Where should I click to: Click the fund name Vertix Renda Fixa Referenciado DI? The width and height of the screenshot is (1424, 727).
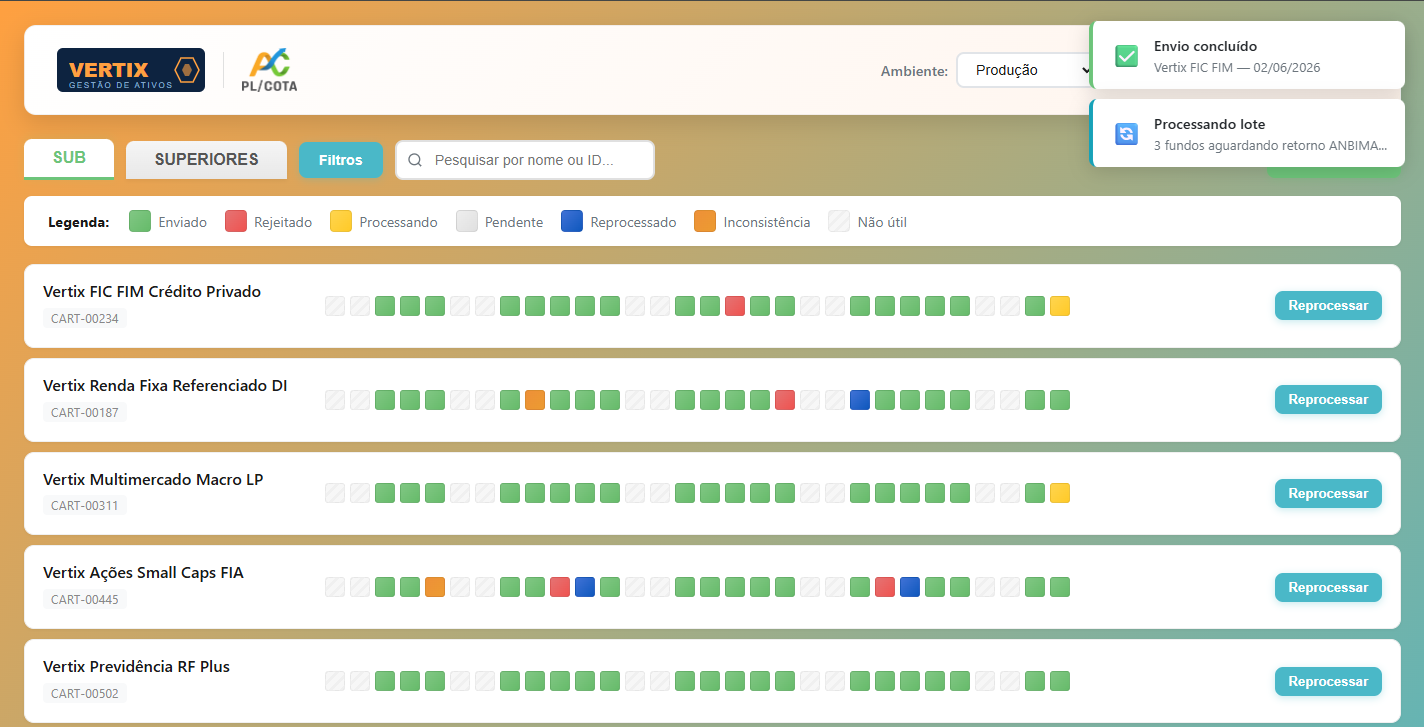pos(165,386)
